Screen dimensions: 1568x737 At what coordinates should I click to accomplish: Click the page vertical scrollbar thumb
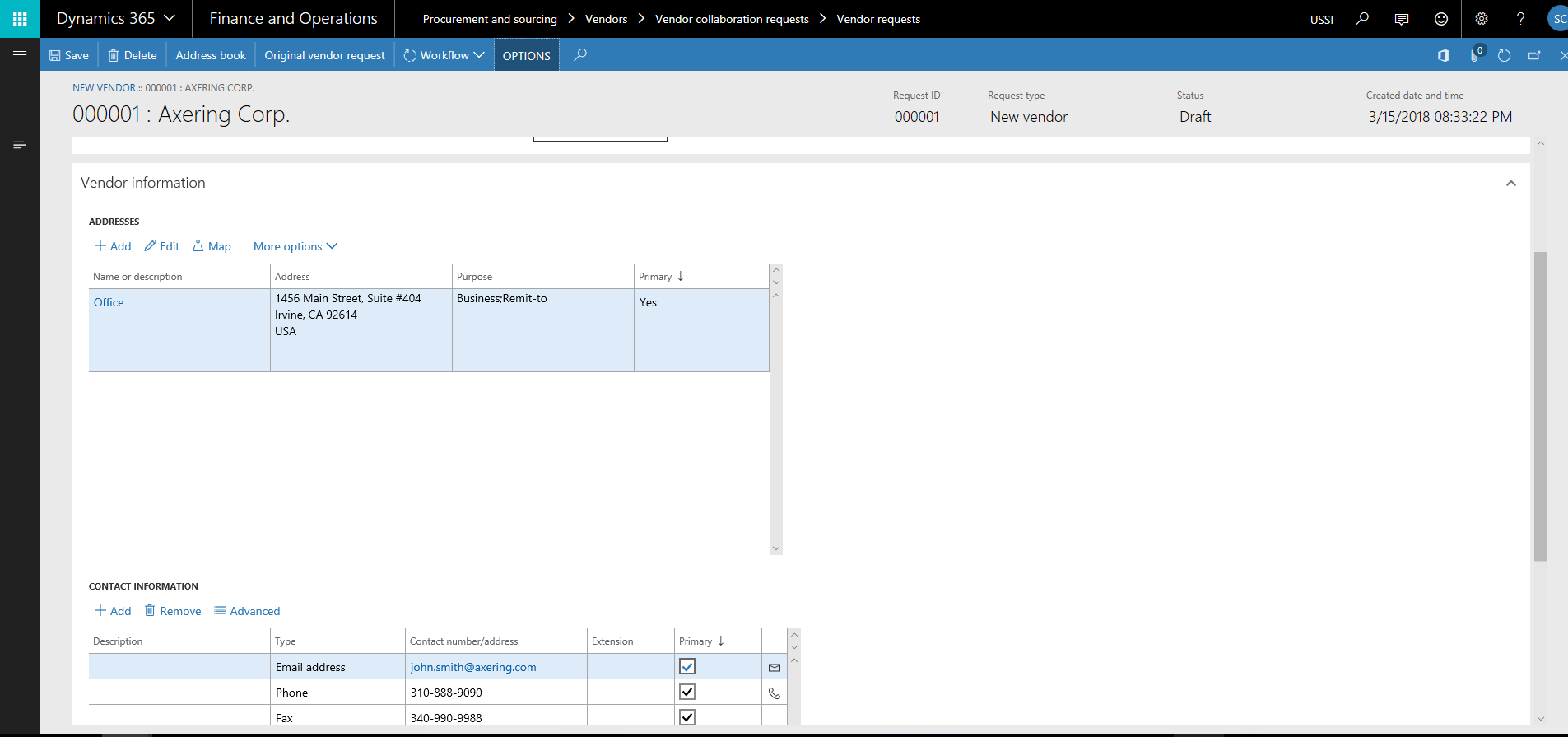pos(1540,406)
